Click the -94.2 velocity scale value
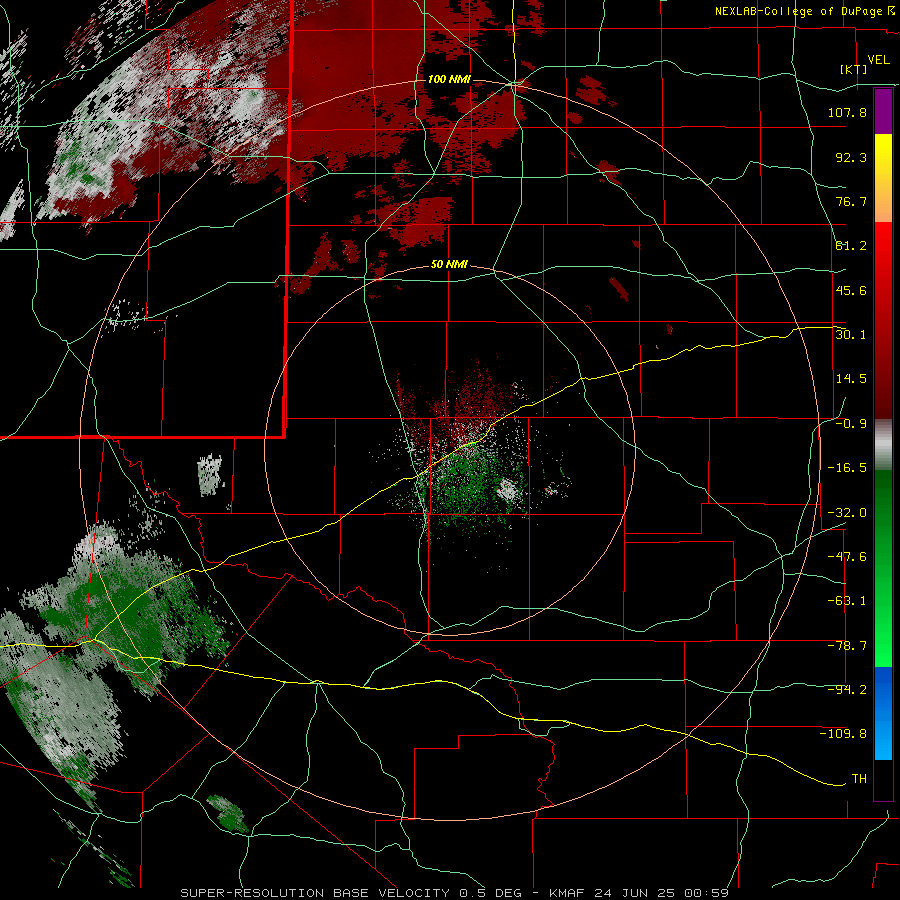900x900 pixels. (847, 690)
